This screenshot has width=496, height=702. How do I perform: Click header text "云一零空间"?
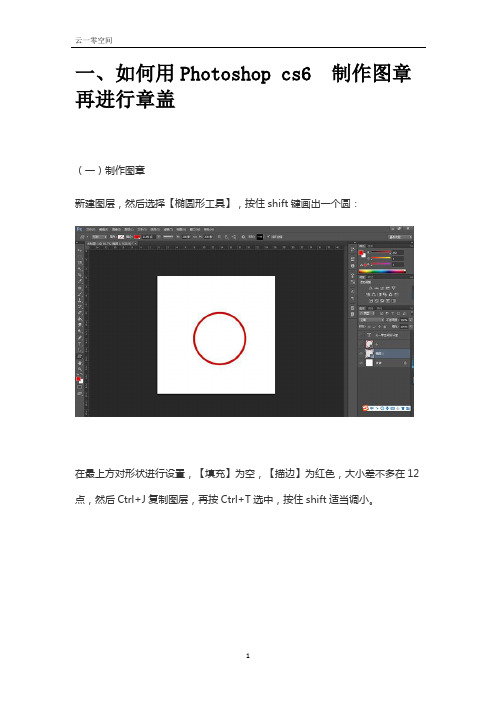coord(94,40)
